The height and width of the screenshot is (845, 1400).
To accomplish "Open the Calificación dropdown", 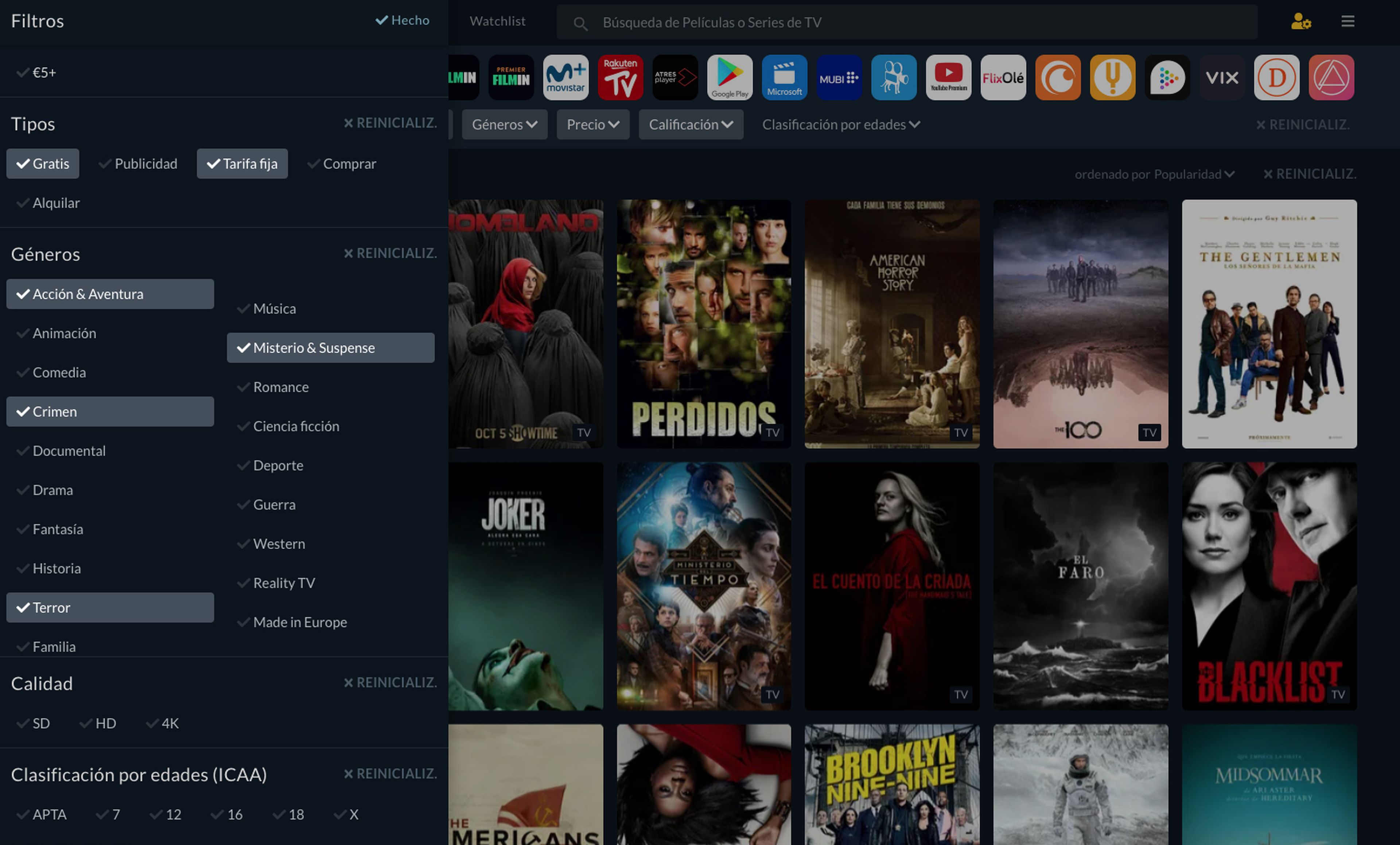I will (x=691, y=124).
